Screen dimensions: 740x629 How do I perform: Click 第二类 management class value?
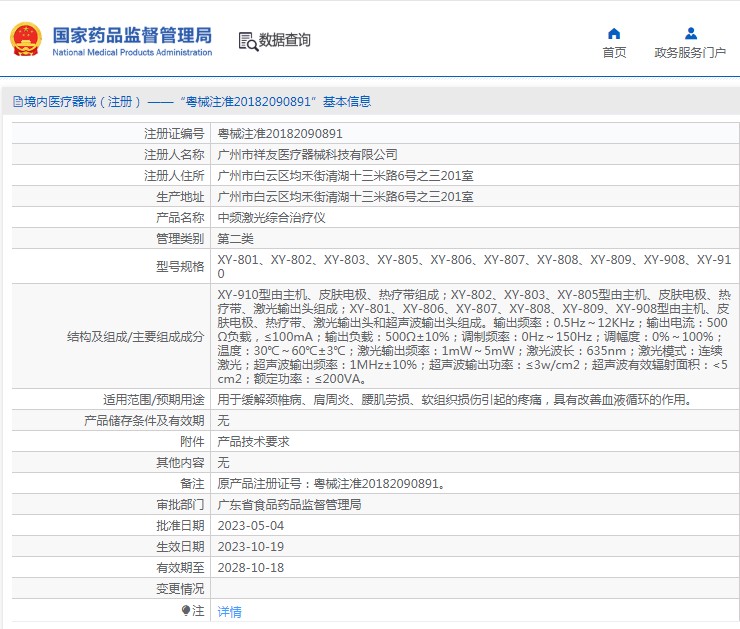pos(235,239)
